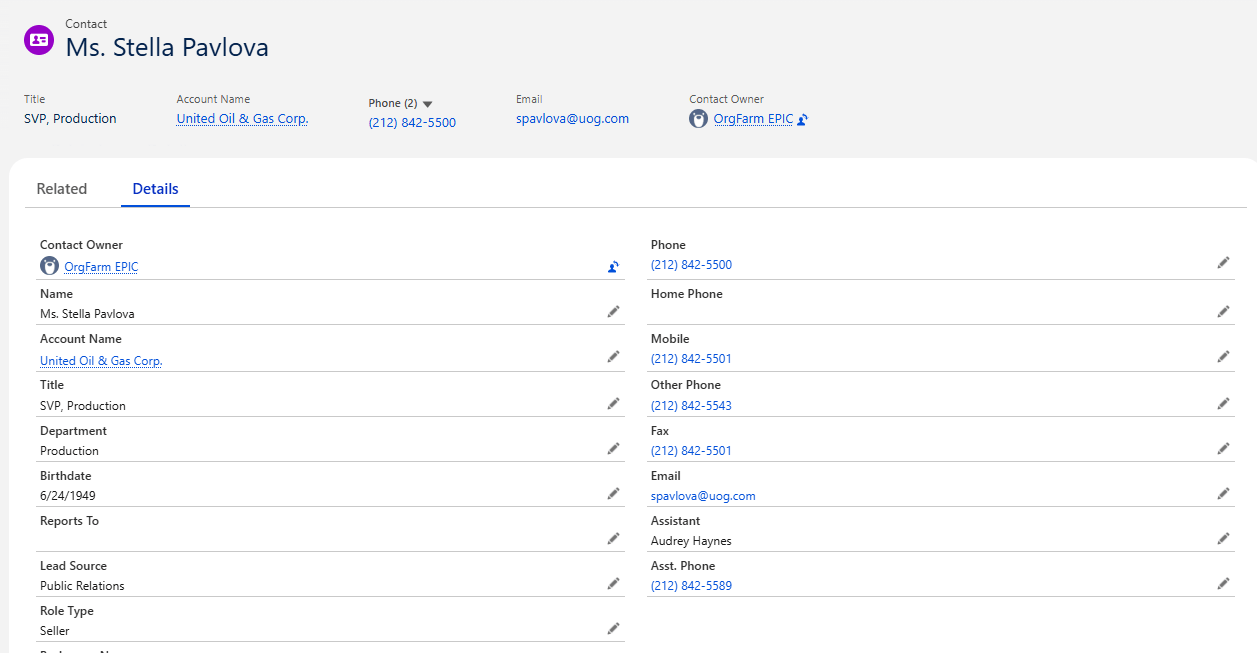
Task: Click edit icon for Lead Source
Action: coord(613,583)
